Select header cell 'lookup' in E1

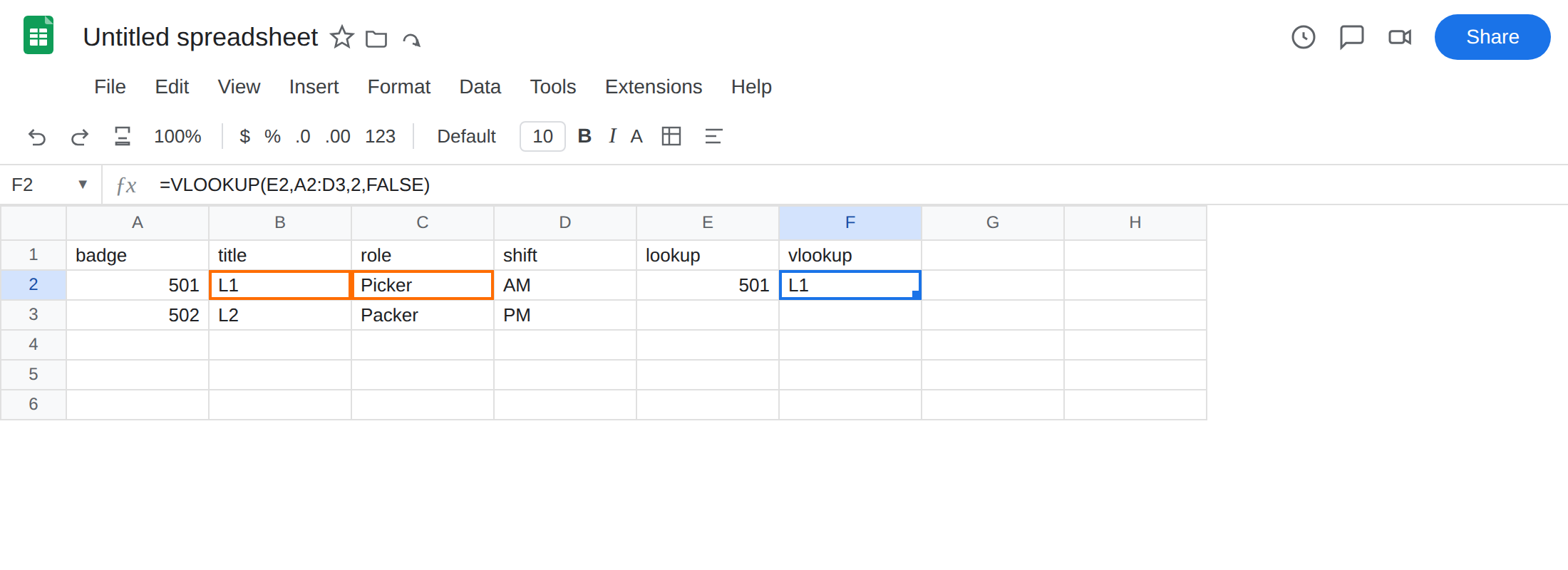click(708, 255)
